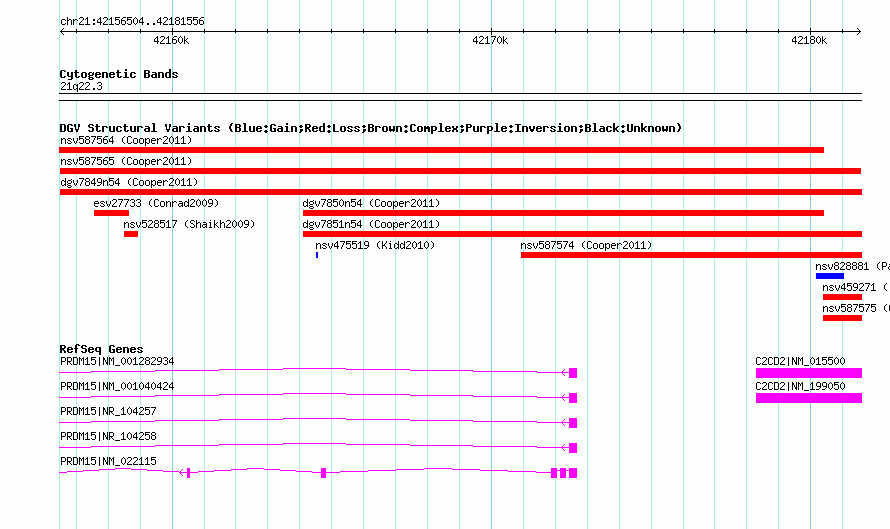The image size is (890, 529).
Task: Click the nsv528517 (Shaikh2009) small red bar
Action: pyautogui.click(x=131, y=234)
